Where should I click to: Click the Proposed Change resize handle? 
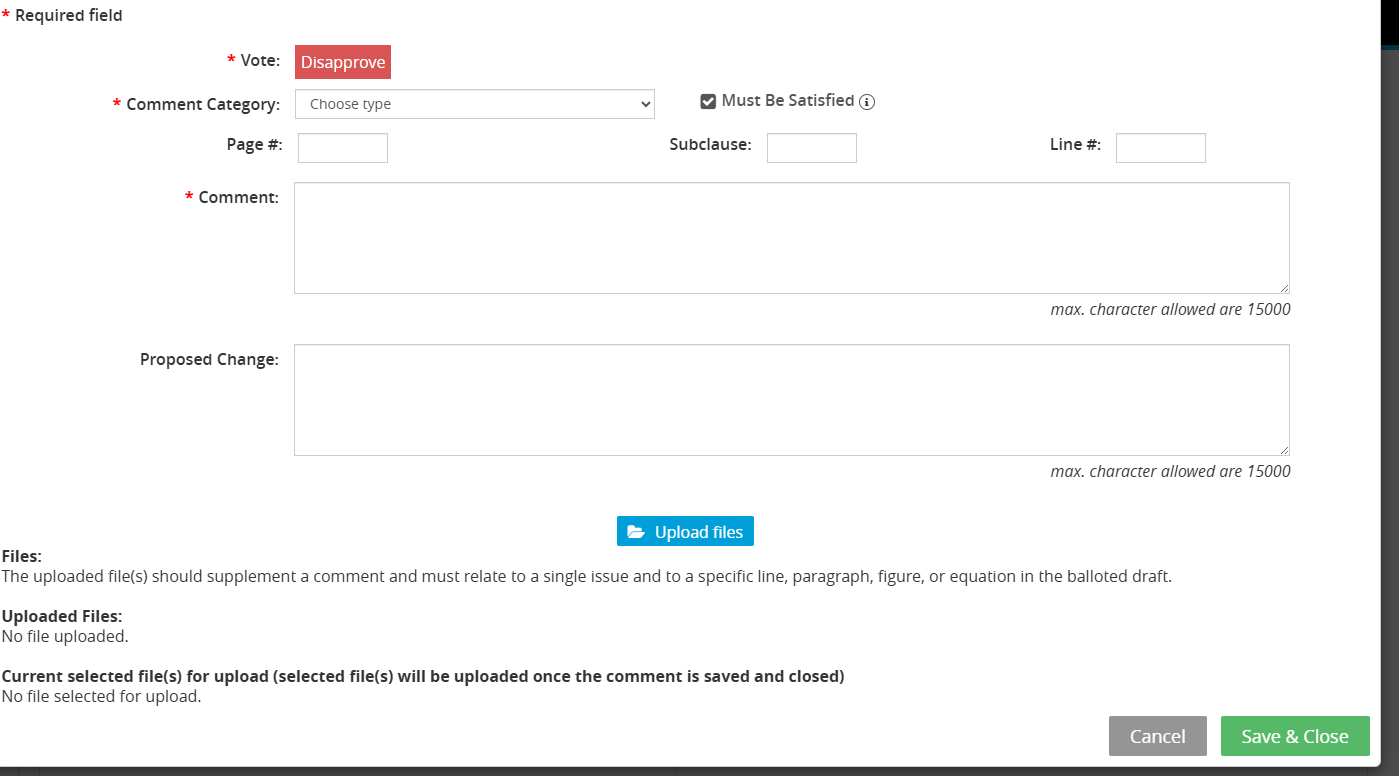1284,450
